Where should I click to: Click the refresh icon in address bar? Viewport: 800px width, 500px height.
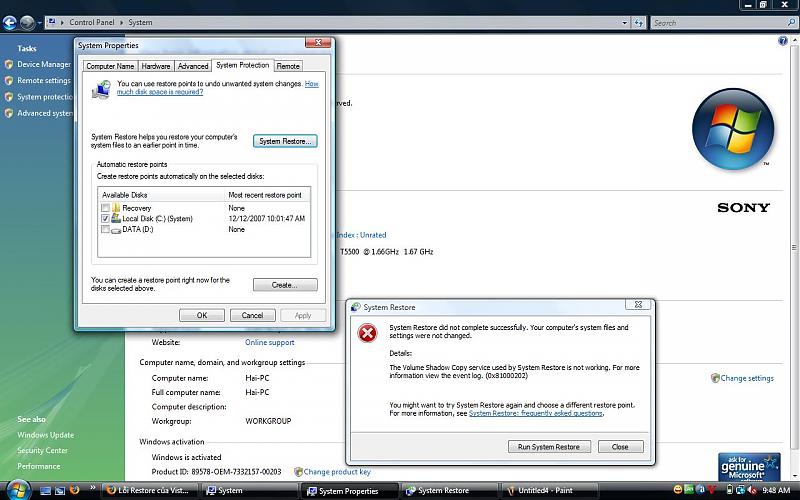pos(639,22)
